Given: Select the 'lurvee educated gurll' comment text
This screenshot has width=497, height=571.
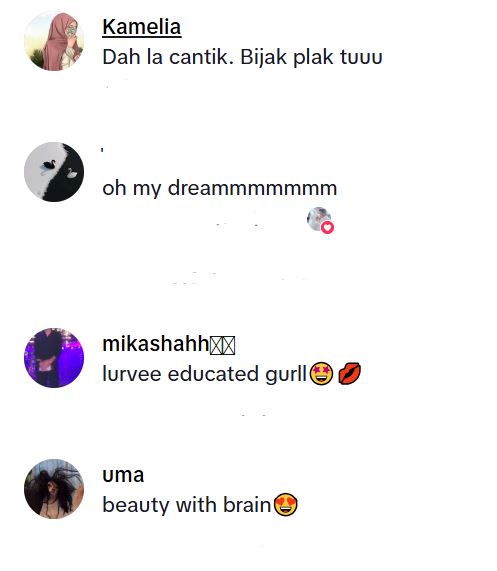Looking at the screenshot, I should click(x=204, y=374).
